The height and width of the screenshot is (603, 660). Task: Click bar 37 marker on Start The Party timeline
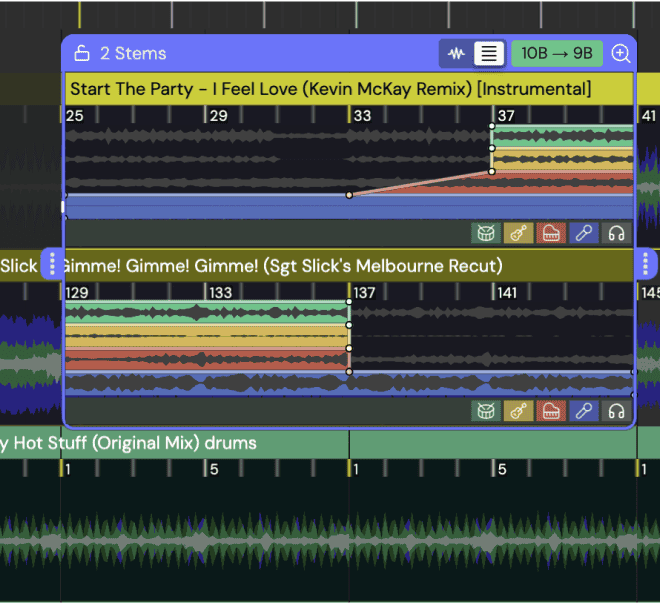[507, 116]
